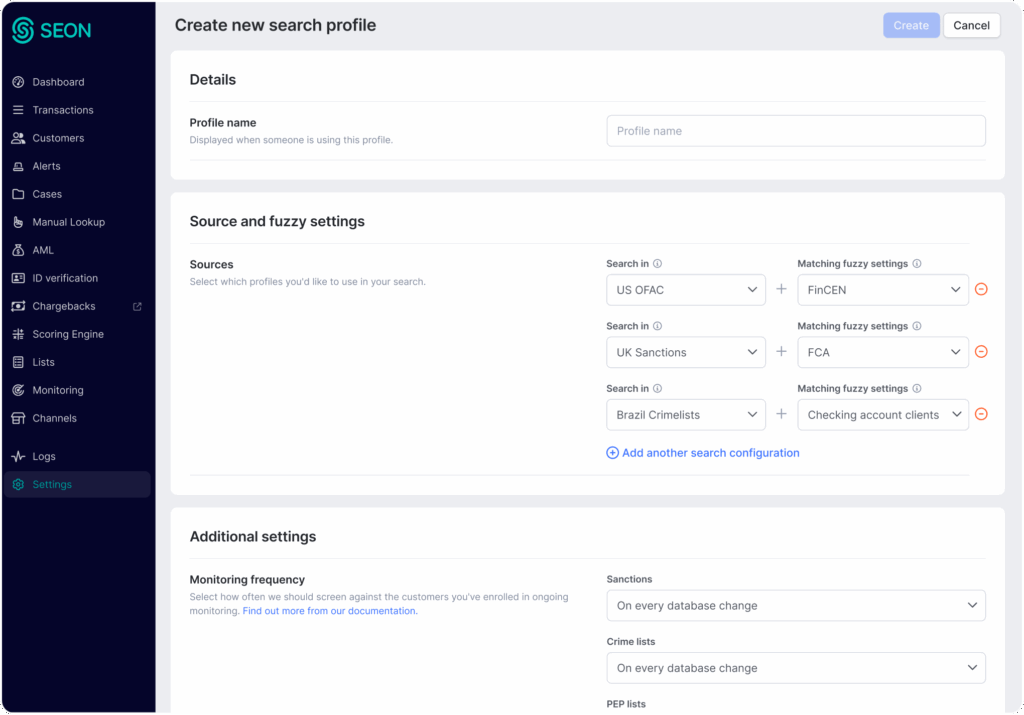Click info icon beside first Matching fuzzy settings
Image resolution: width=1024 pixels, height=715 pixels.
click(x=917, y=264)
